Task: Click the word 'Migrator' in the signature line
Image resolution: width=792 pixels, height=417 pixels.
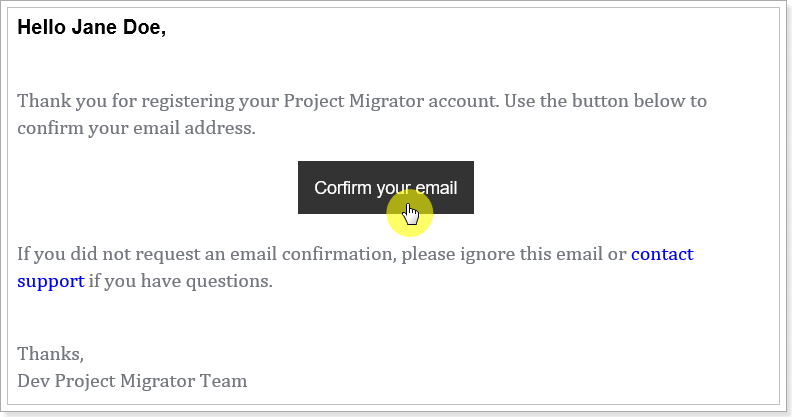Action: tap(157, 381)
